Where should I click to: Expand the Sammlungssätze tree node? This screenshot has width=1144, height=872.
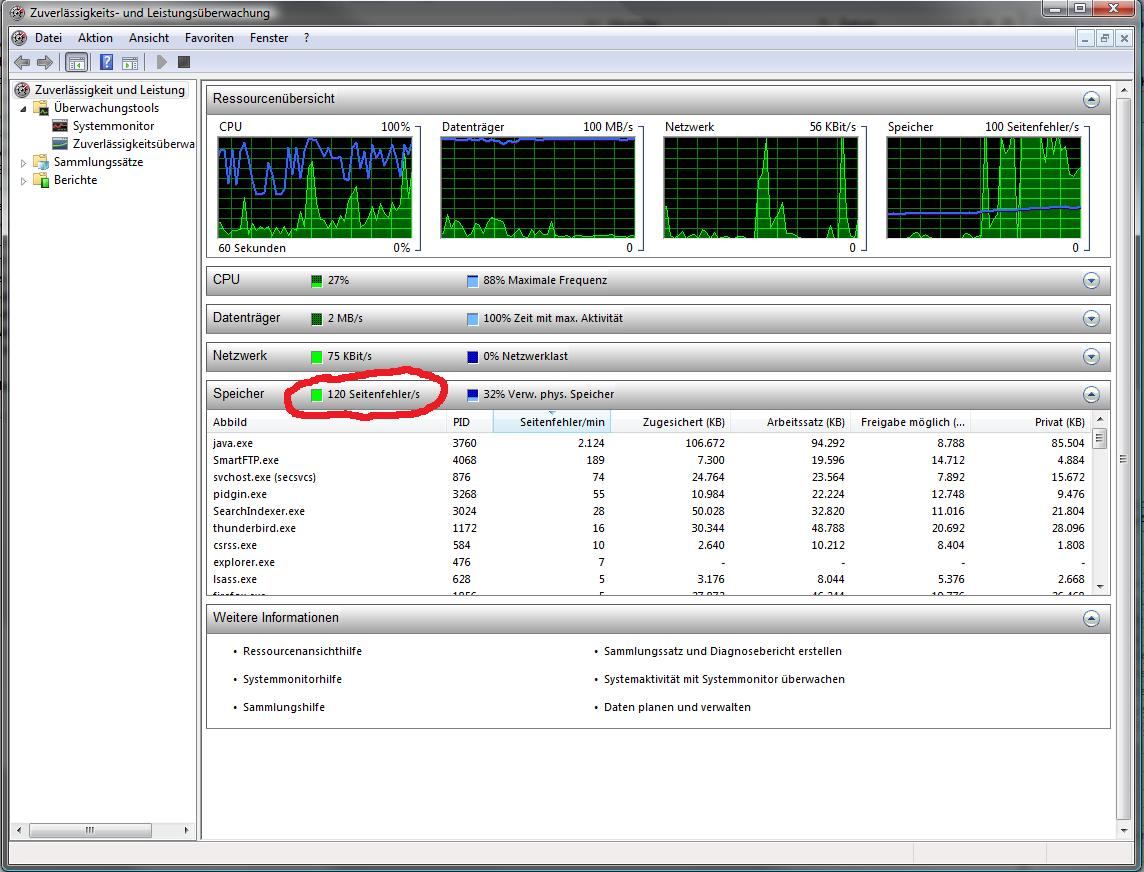click(x=23, y=163)
